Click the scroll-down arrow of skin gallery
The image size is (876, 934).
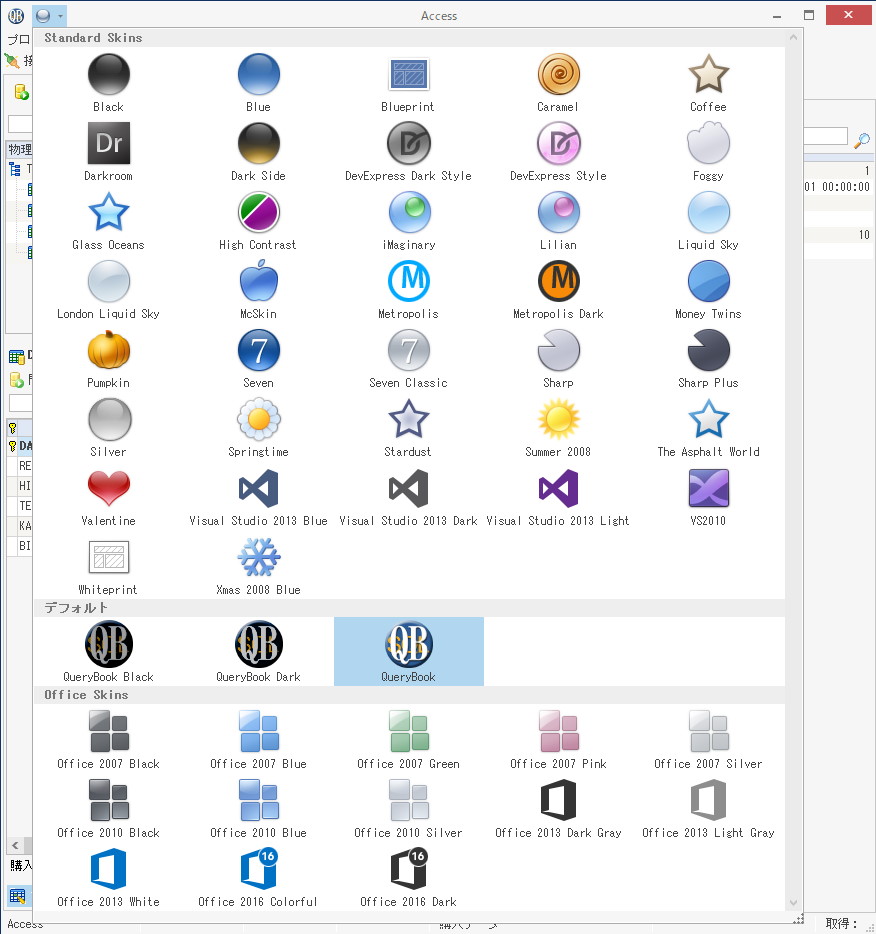click(x=793, y=902)
